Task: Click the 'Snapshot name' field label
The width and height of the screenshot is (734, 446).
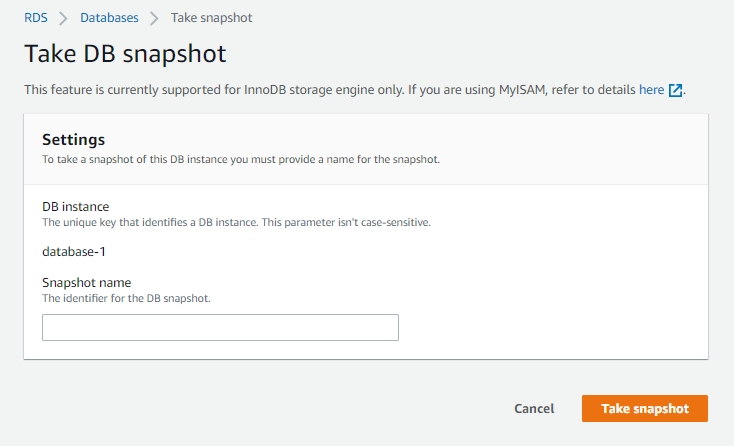Action: tap(86, 283)
